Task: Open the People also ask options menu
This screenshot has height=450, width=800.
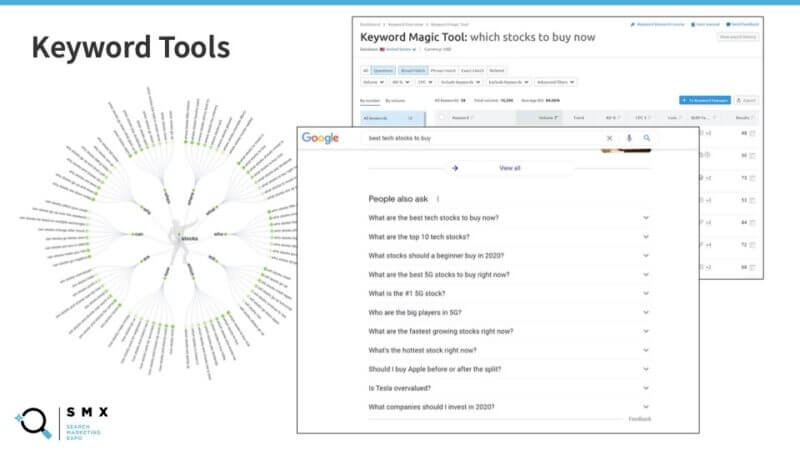Action: 438,199
